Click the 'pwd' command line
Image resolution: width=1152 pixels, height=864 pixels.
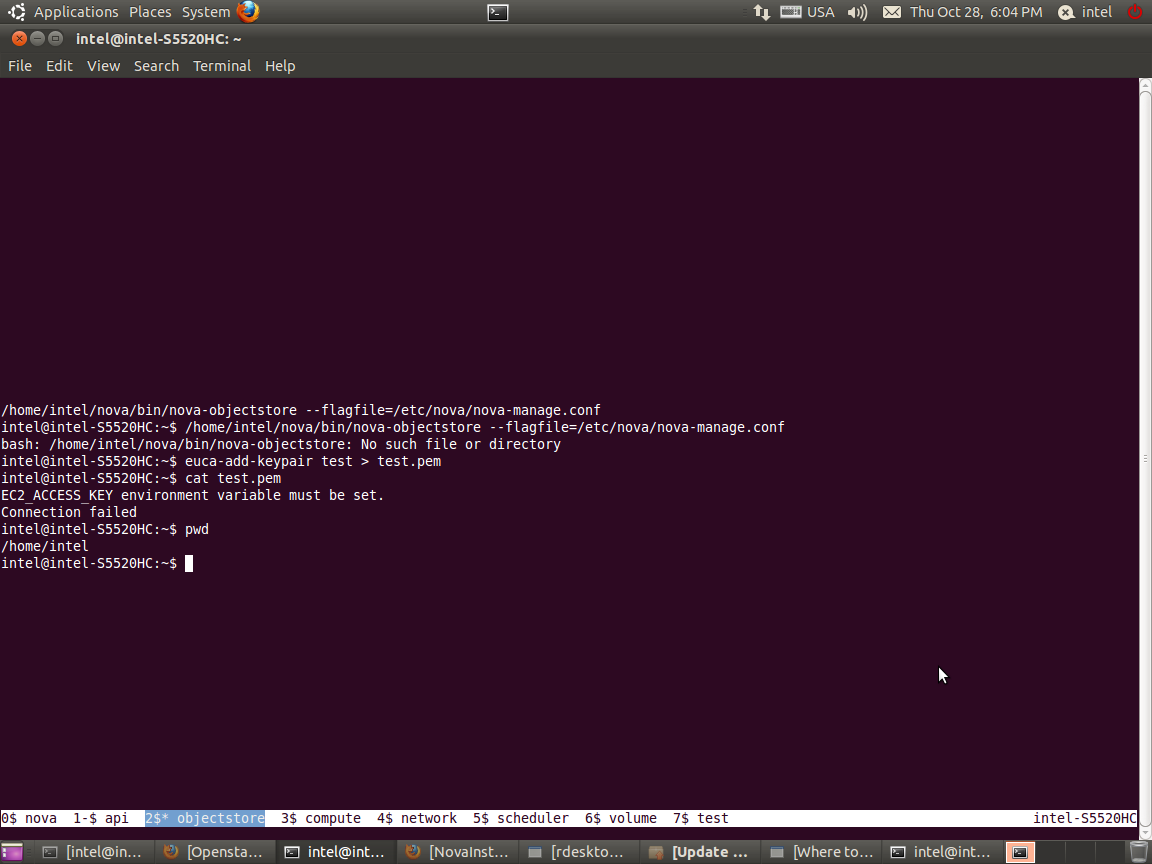[197, 530]
